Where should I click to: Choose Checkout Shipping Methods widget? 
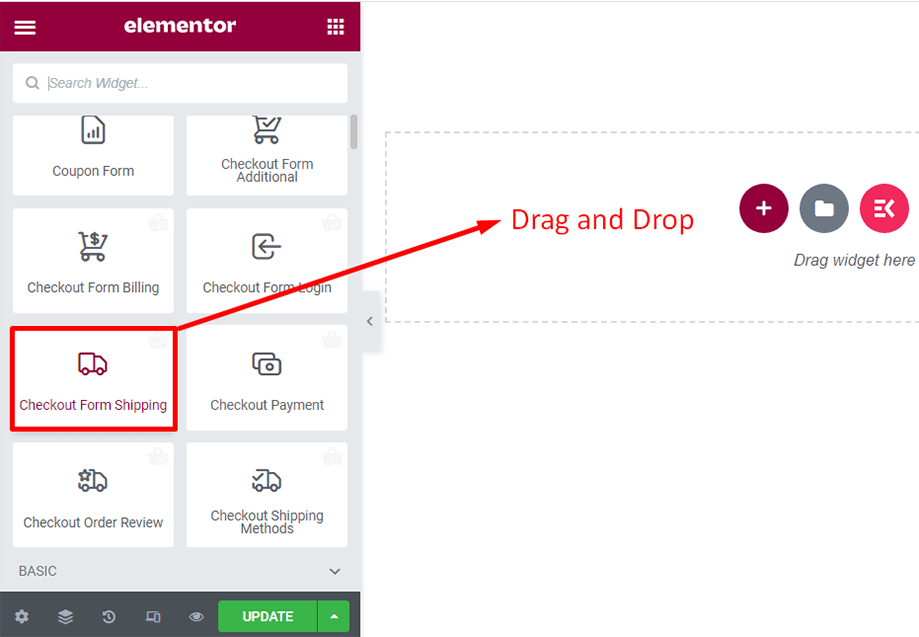pos(267,495)
